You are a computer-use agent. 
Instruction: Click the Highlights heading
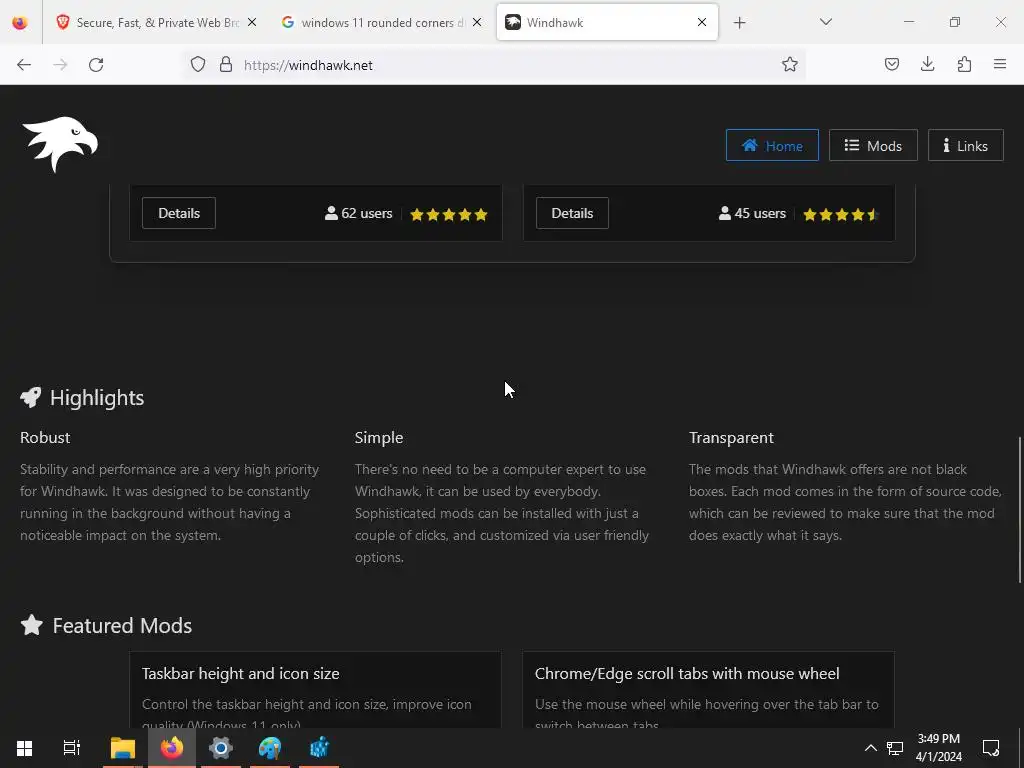click(97, 398)
